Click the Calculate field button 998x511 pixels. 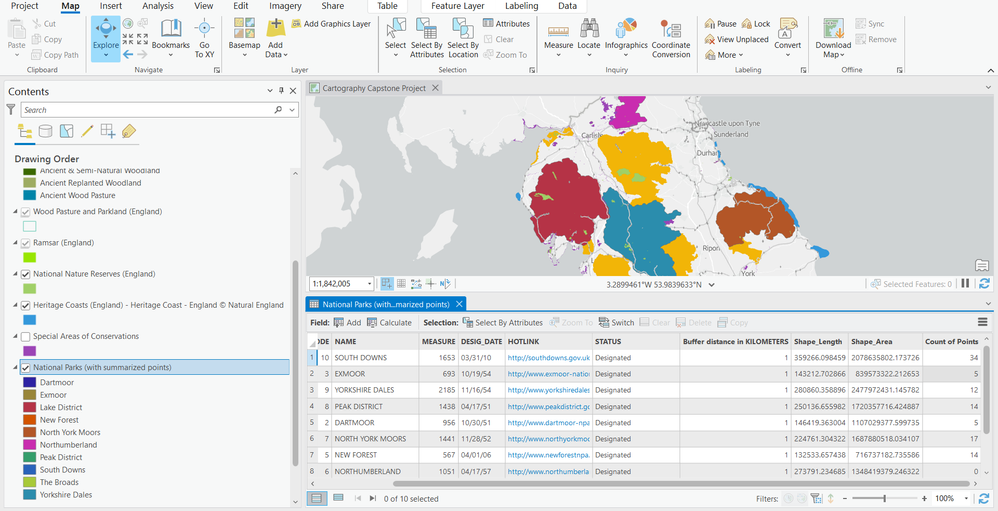[x=390, y=323]
